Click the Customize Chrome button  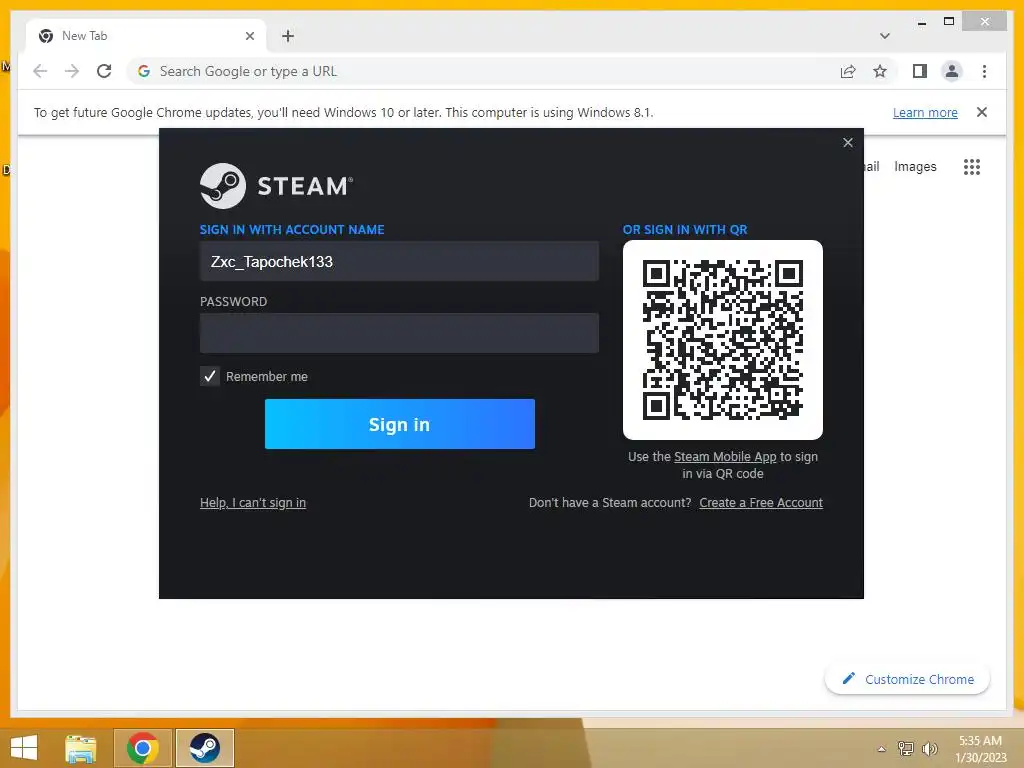pos(907,679)
